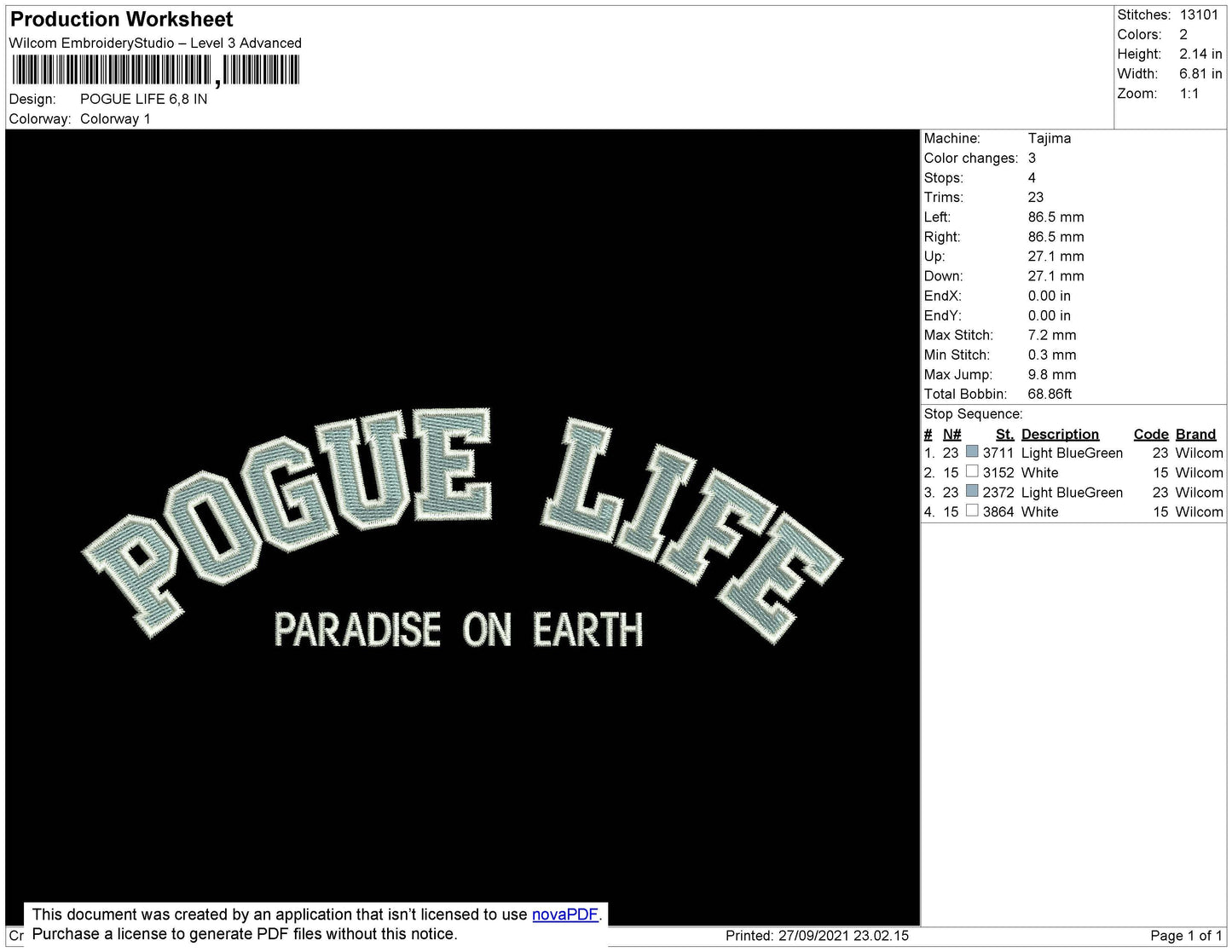This screenshot has height=952, width=1232.
Task: Select stitch count '3152' in stop row 2
Action: (x=998, y=473)
